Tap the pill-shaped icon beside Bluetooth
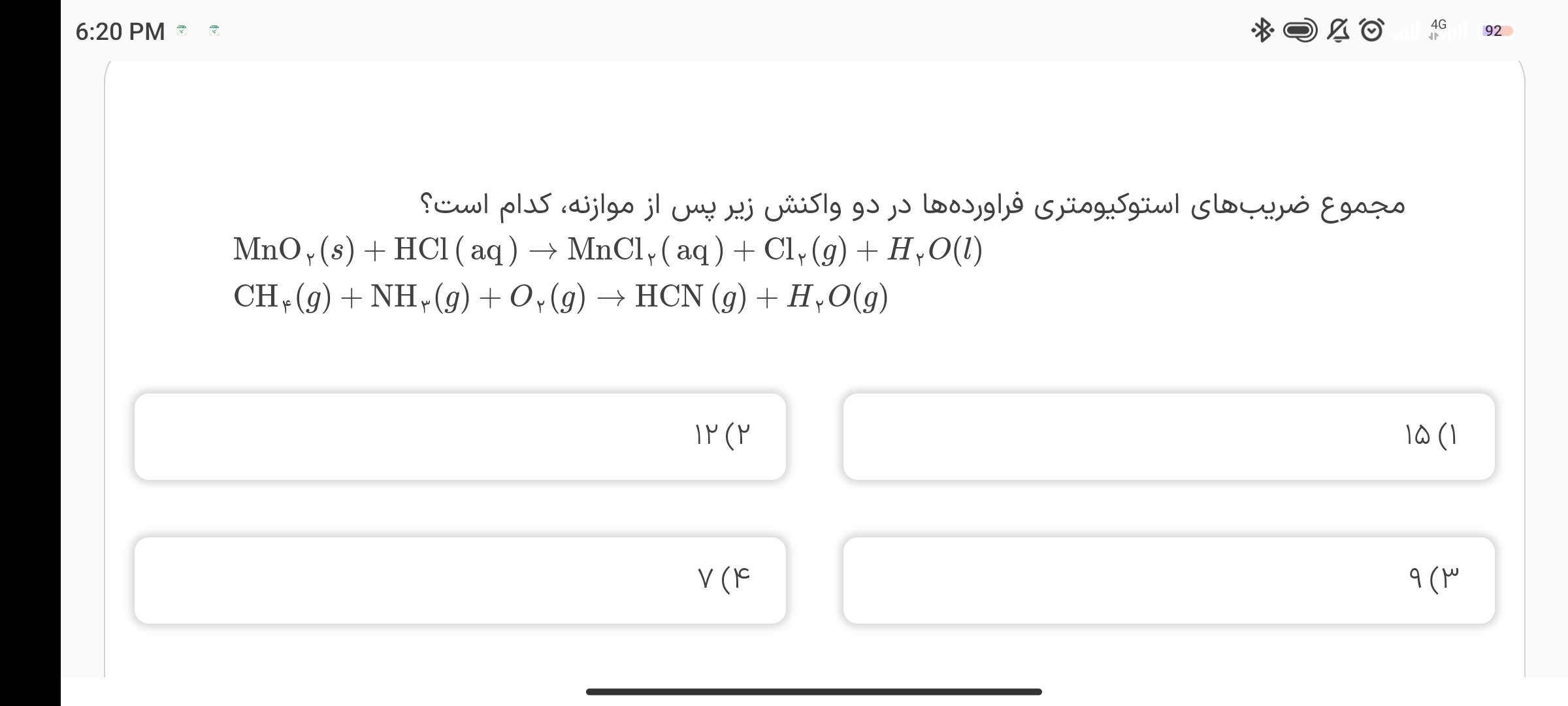The image size is (1568, 706). (1300, 31)
